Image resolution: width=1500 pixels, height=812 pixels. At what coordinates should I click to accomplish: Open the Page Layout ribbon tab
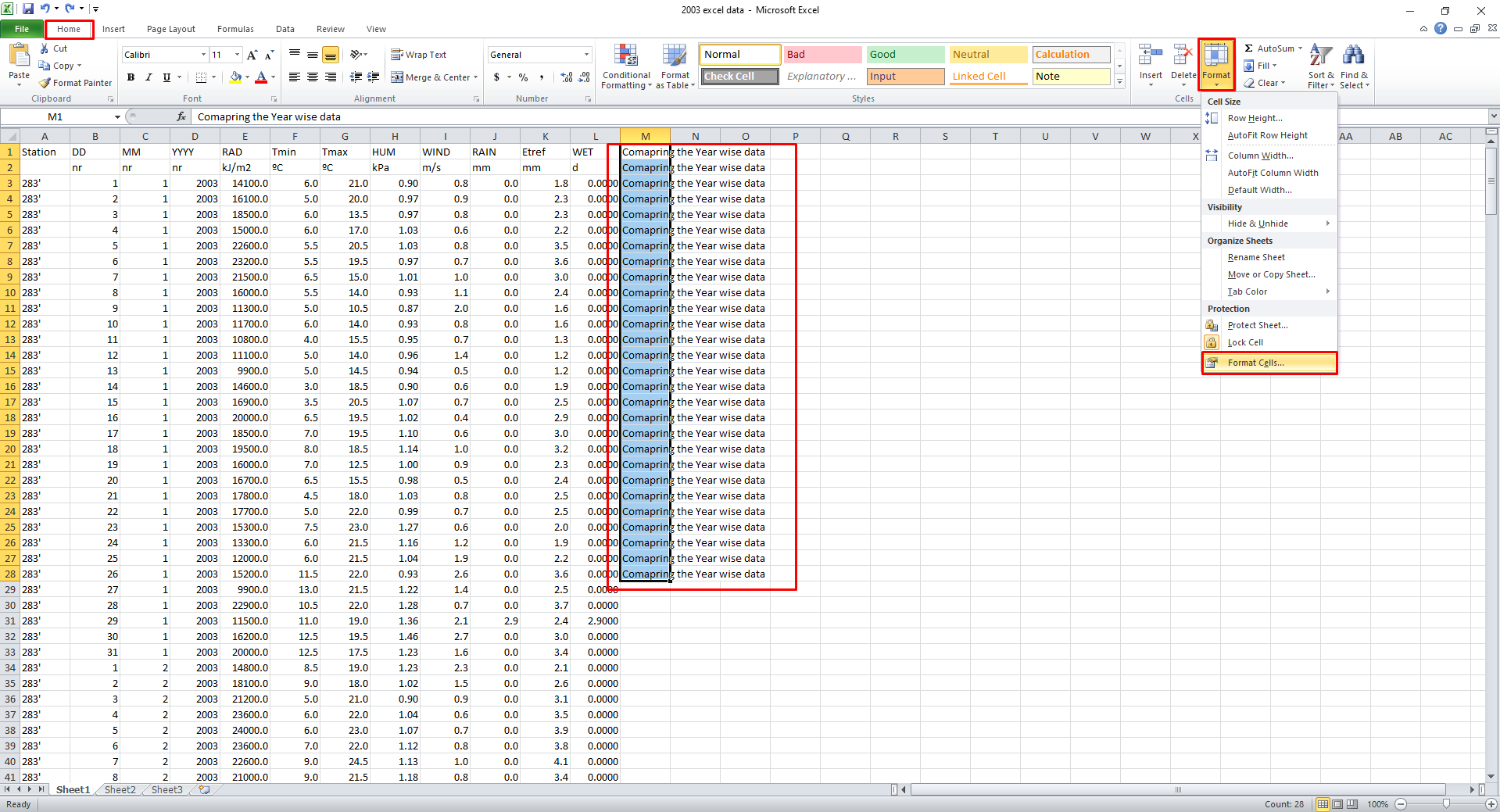click(170, 29)
